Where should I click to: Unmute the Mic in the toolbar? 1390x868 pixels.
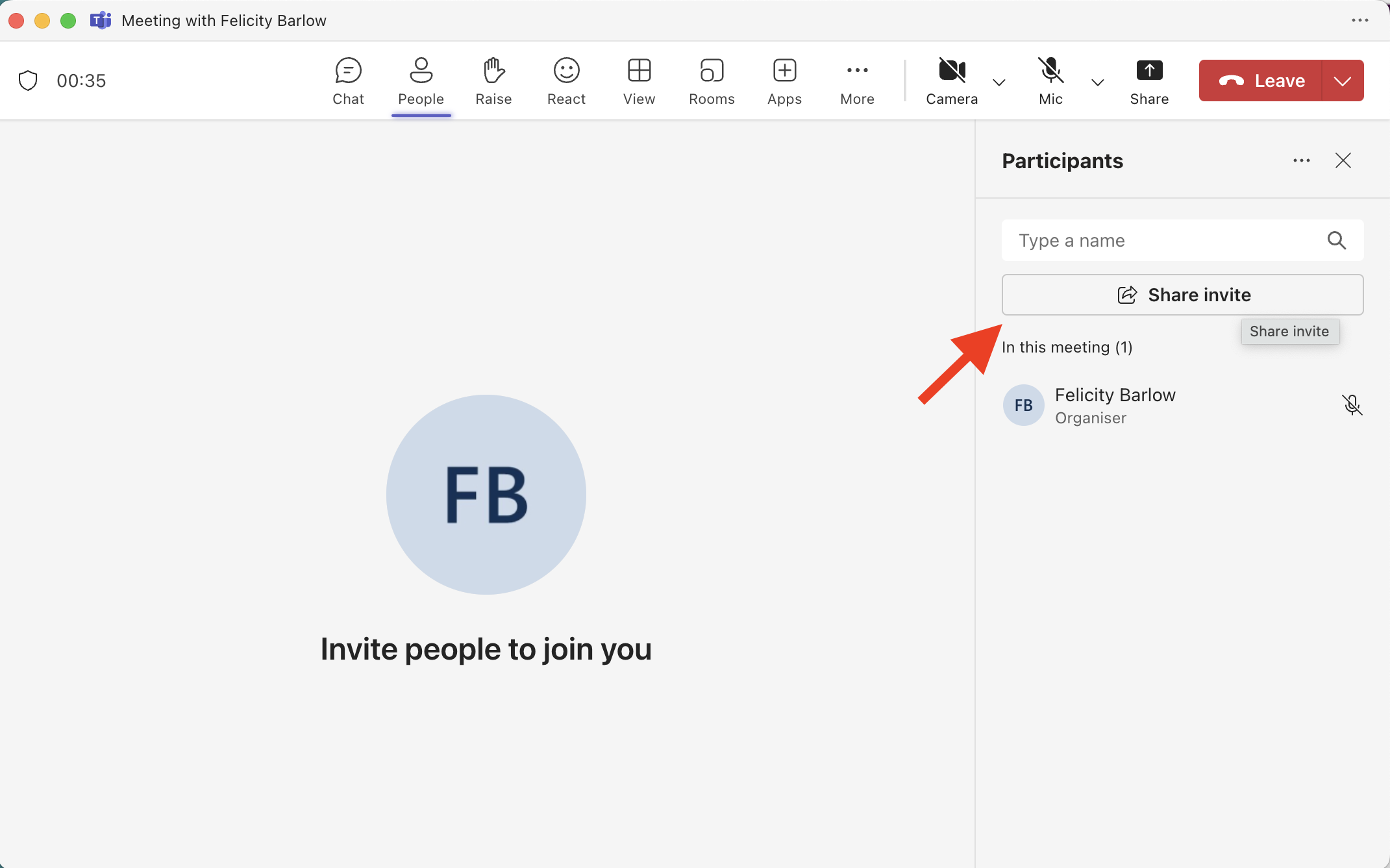pyautogui.click(x=1050, y=81)
